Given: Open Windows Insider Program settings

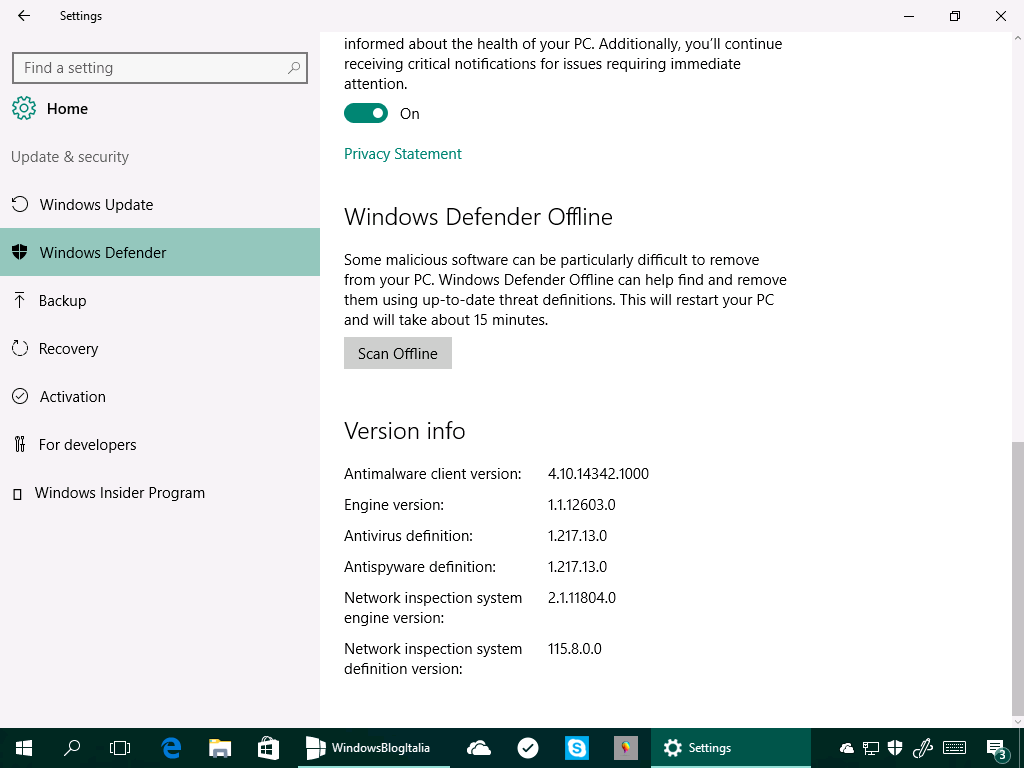Looking at the screenshot, I should pos(160,492).
